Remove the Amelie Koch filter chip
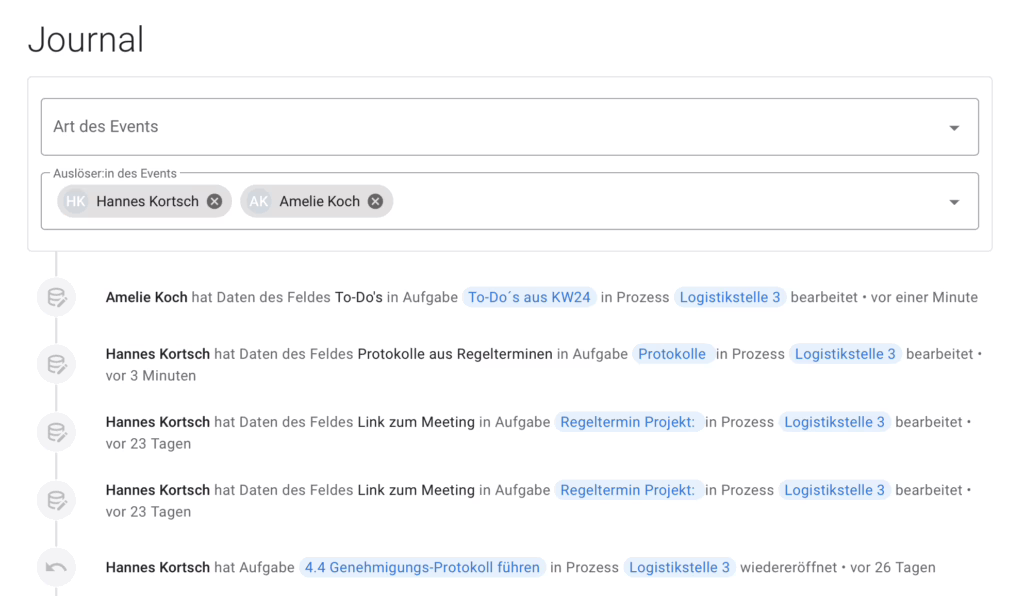Viewport: 1024px width, 596px height. point(375,202)
